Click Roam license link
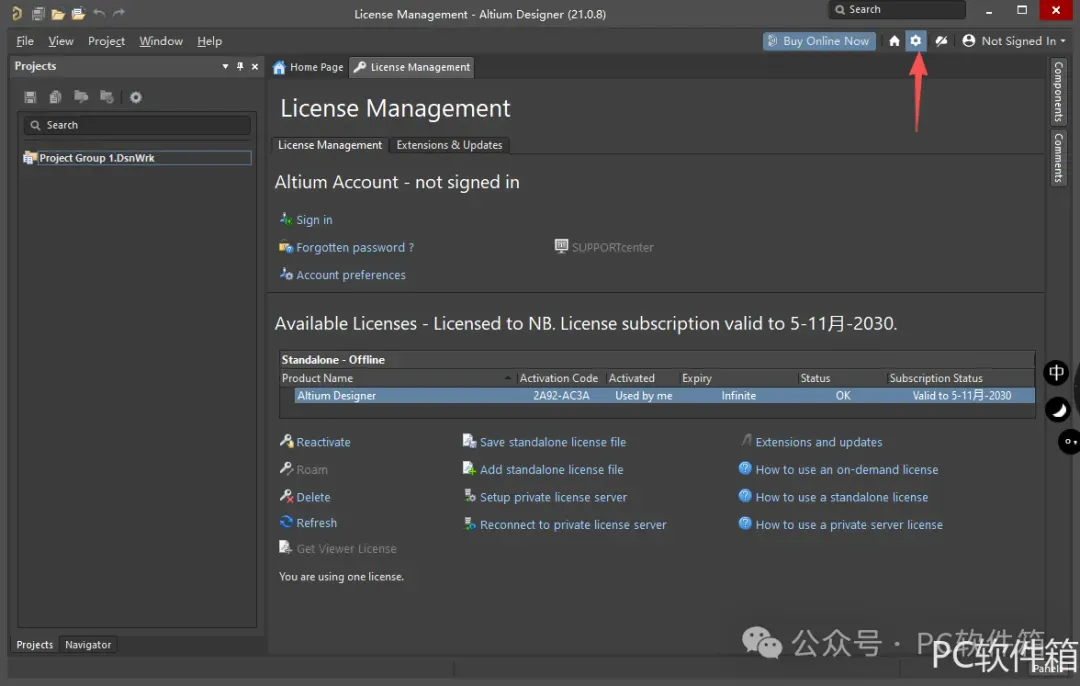1080x686 pixels. click(311, 470)
